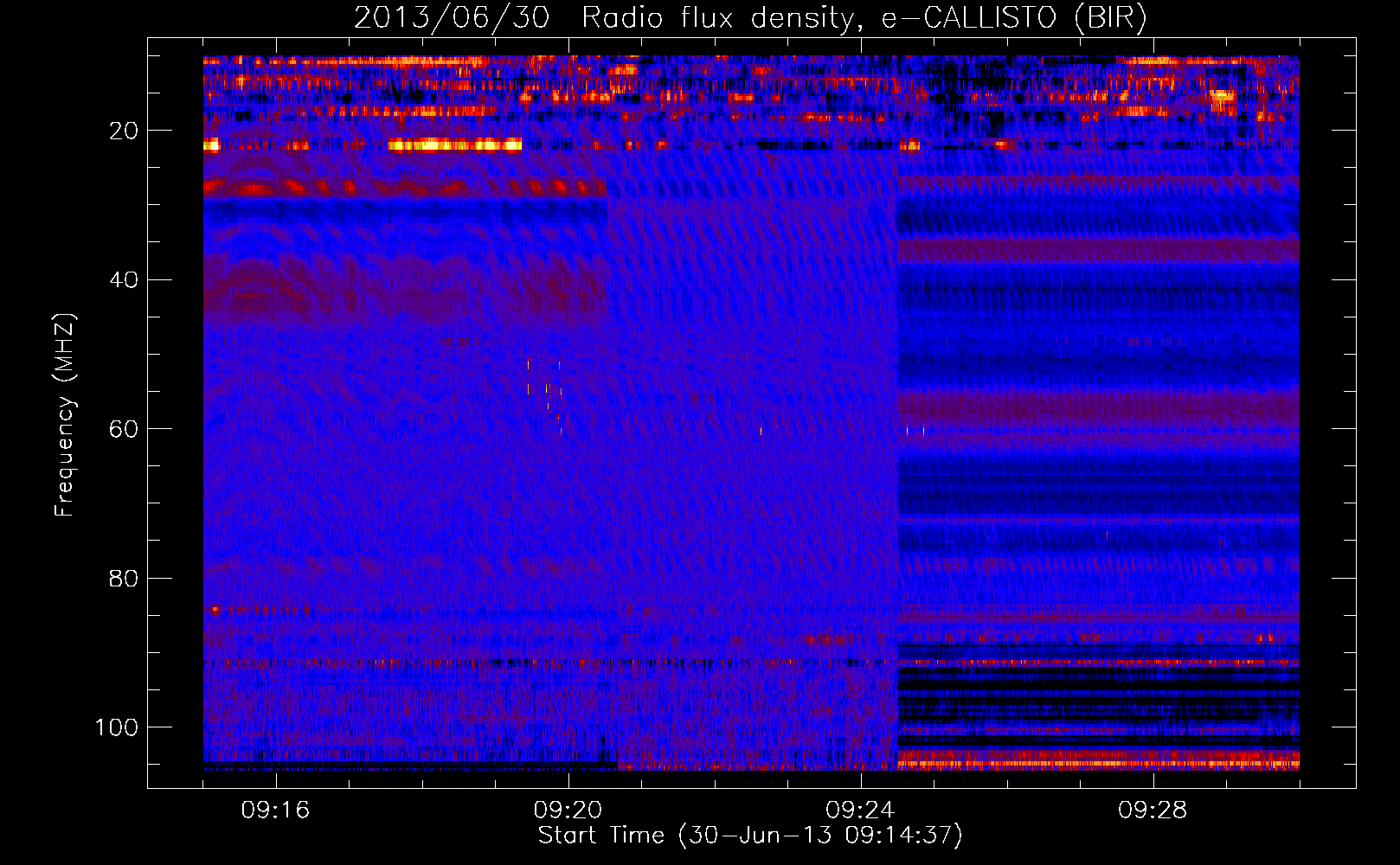Click the '09:20' time tick label
The width and height of the screenshot is (1400, 865).
tap(568, 811)
